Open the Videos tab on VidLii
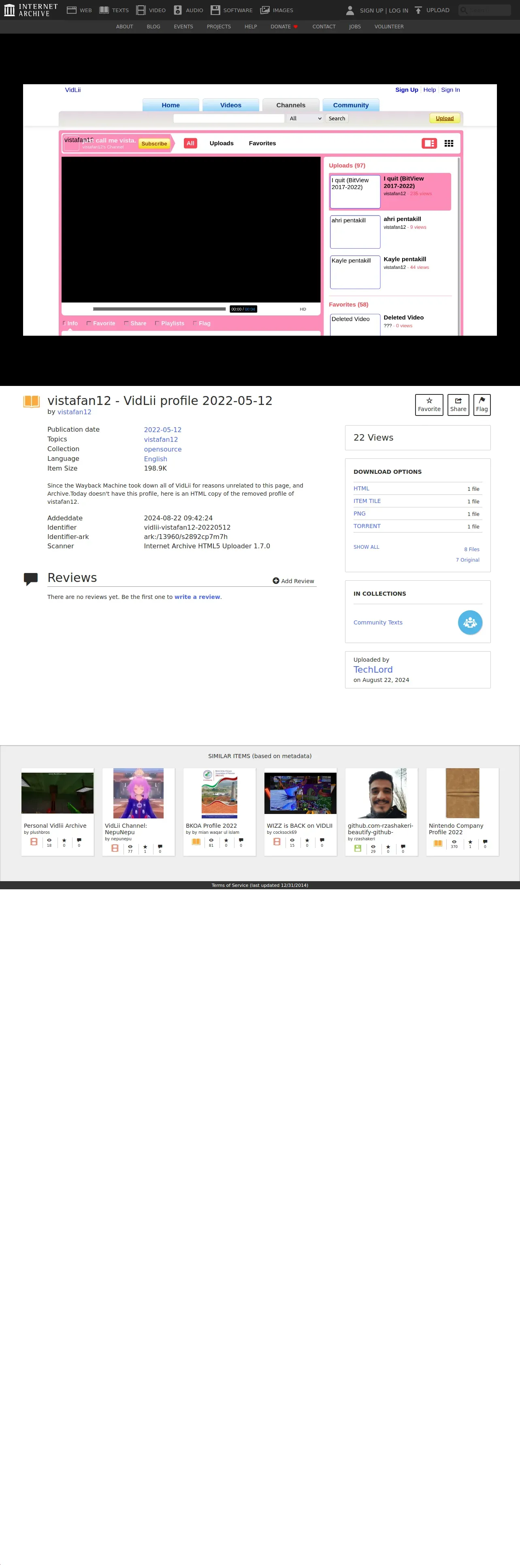 click(x=231, y=105)
